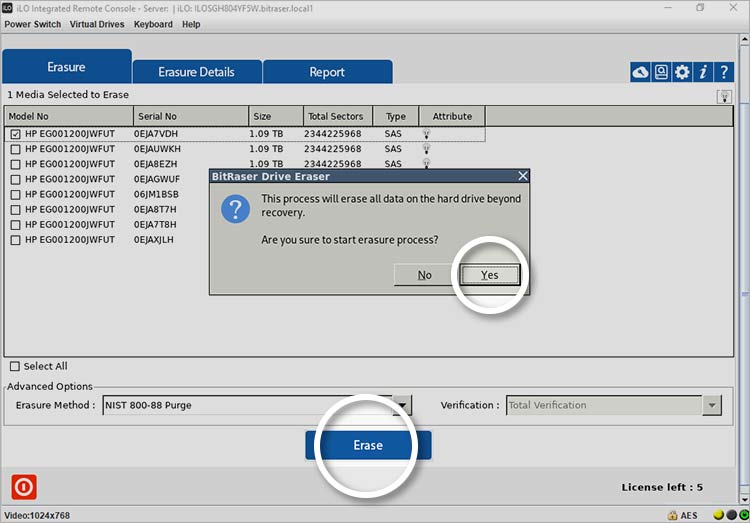This screenshot has width=750, height=523.
Task: Open the settings gear icon
Action: [682, 72]
